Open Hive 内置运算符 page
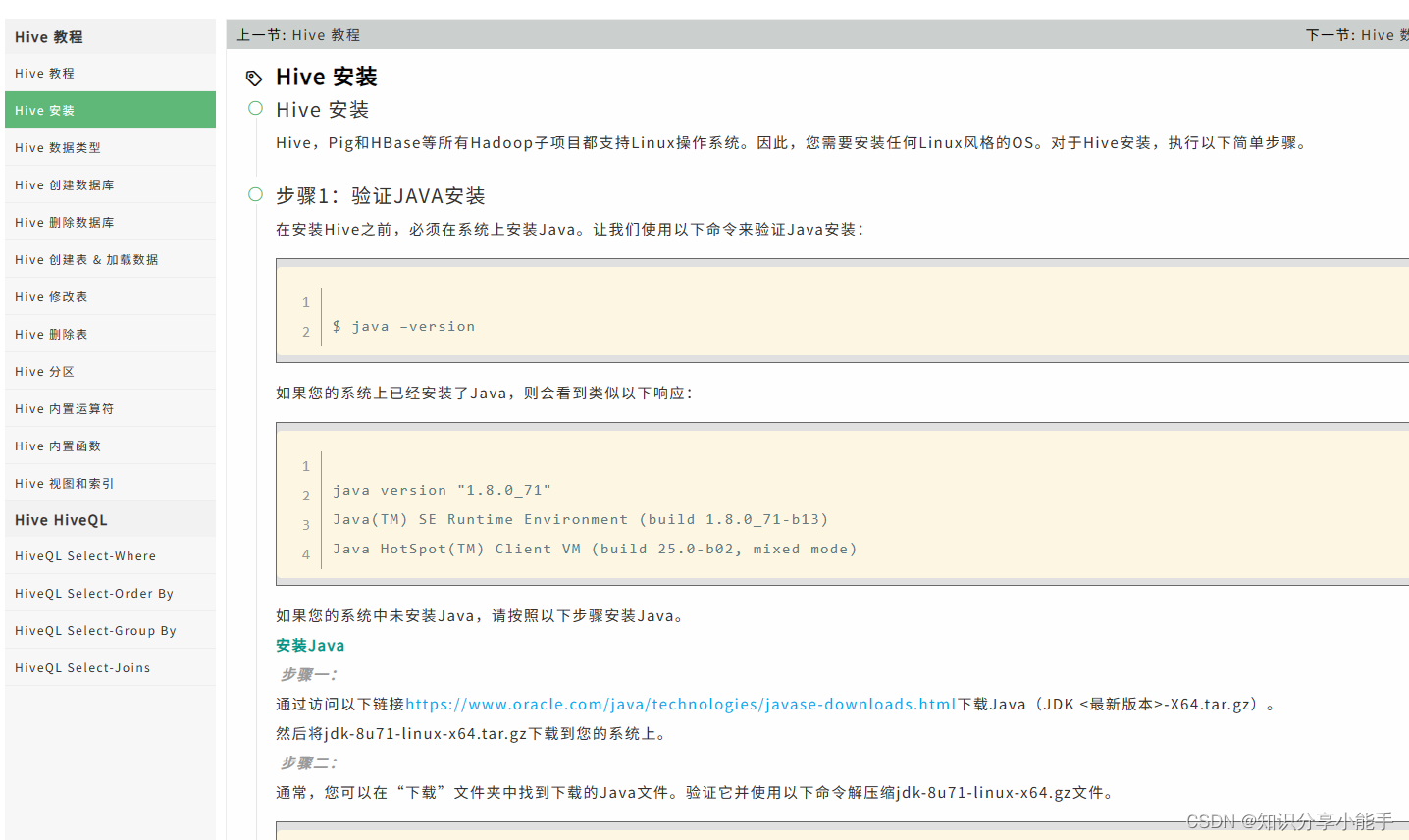The height and width of the screenshot is (840, 1409). pos(110,408)
